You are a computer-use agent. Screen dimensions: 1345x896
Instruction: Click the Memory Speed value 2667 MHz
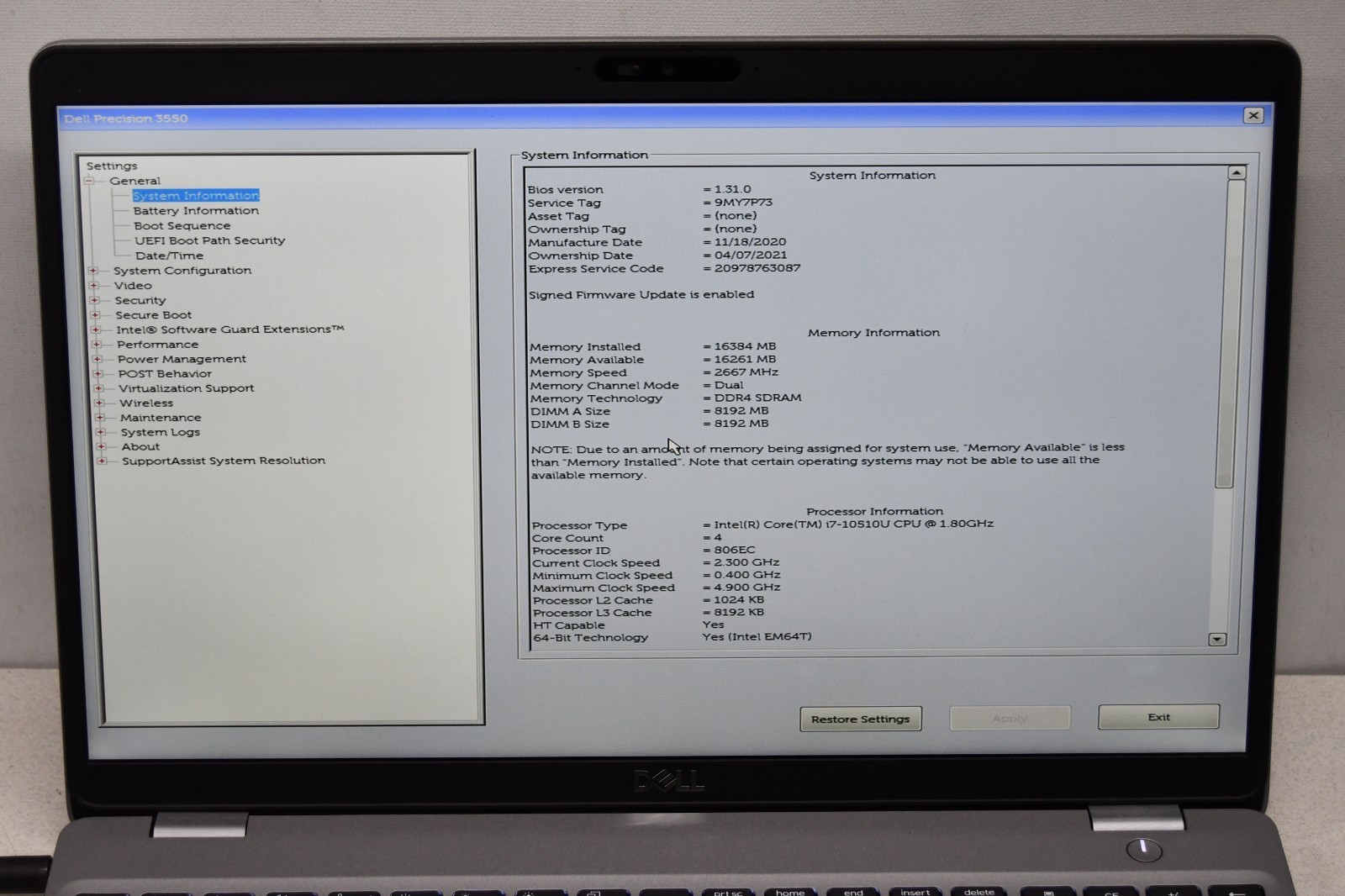pyautogui.click(x=746, y=372)
